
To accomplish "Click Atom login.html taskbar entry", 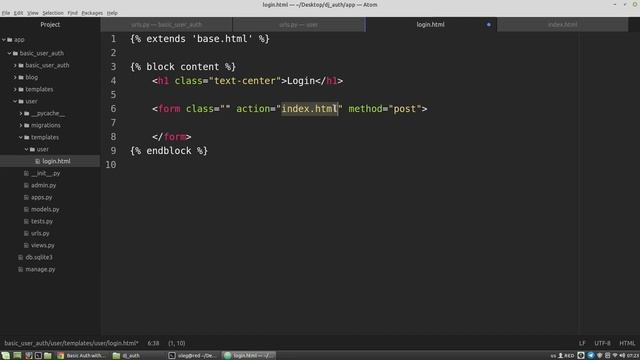I will (249, 356).
